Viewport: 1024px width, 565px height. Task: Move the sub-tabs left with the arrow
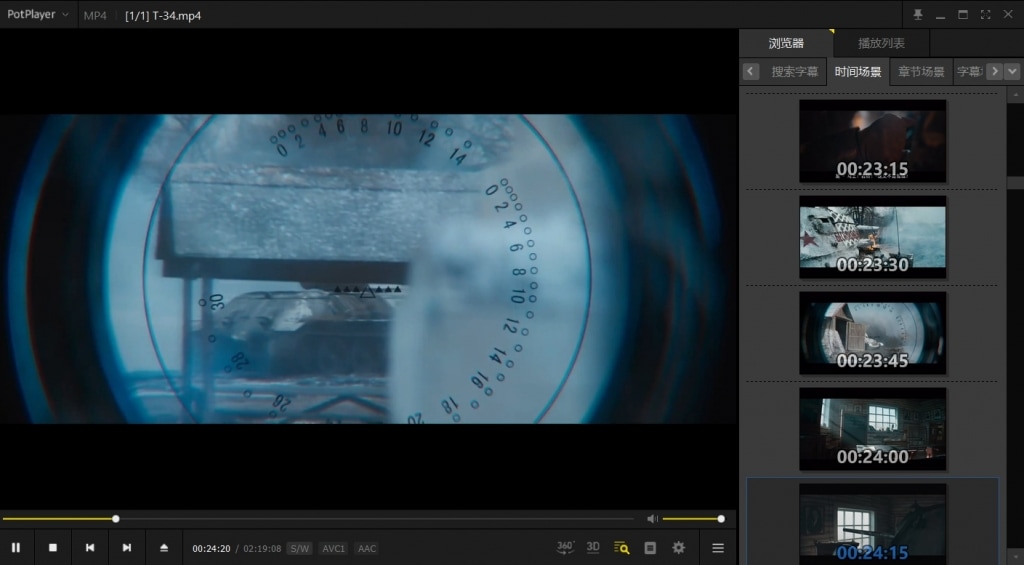coord(751,71)
